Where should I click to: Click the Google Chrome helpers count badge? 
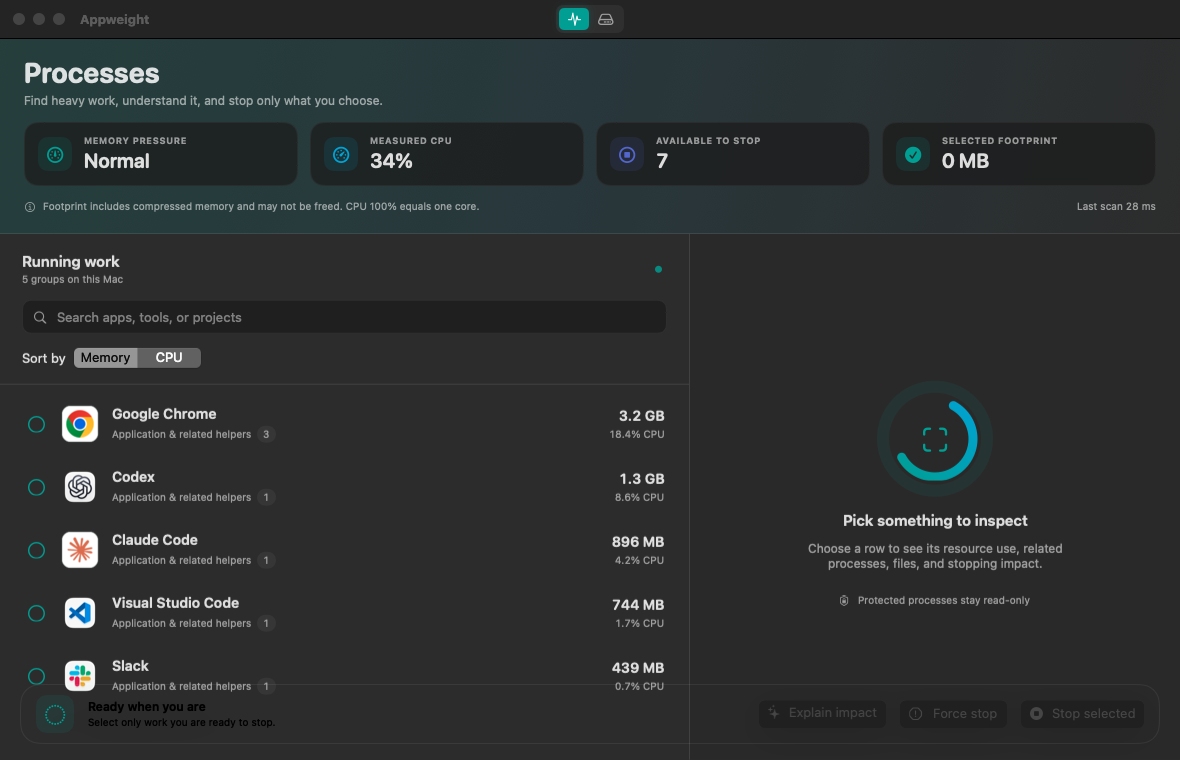pos(266,434)
